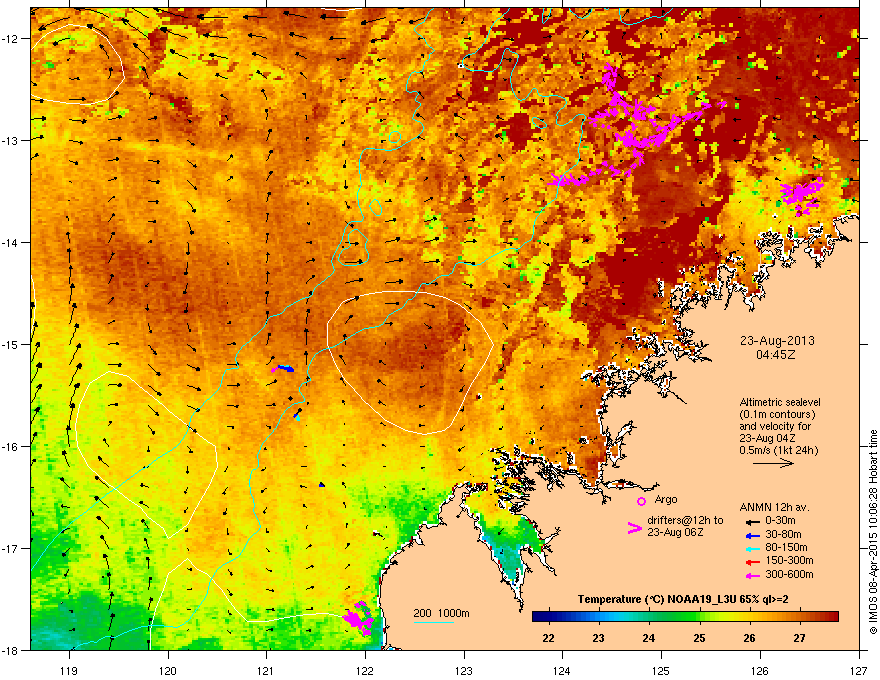Viewport: 880px width, 680px height.
Task: Click the magenta drifters arrowhead legend symbol
Action: (634, 528)
